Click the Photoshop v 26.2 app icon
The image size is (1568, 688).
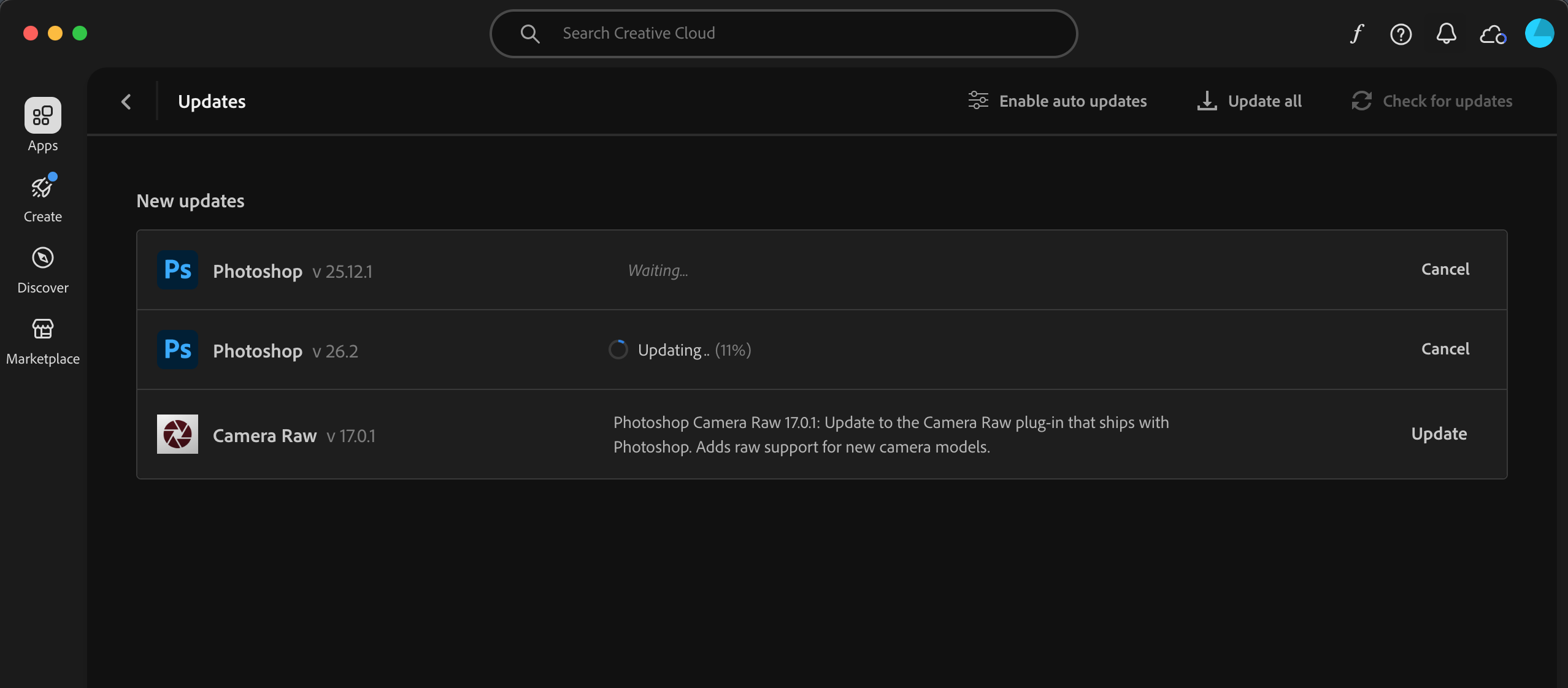(177, 350)
